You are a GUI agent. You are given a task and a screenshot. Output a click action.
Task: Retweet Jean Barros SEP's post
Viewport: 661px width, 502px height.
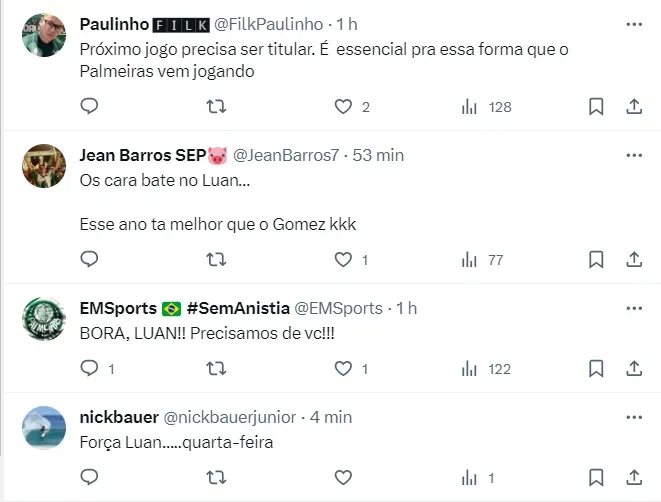[215, 259]
